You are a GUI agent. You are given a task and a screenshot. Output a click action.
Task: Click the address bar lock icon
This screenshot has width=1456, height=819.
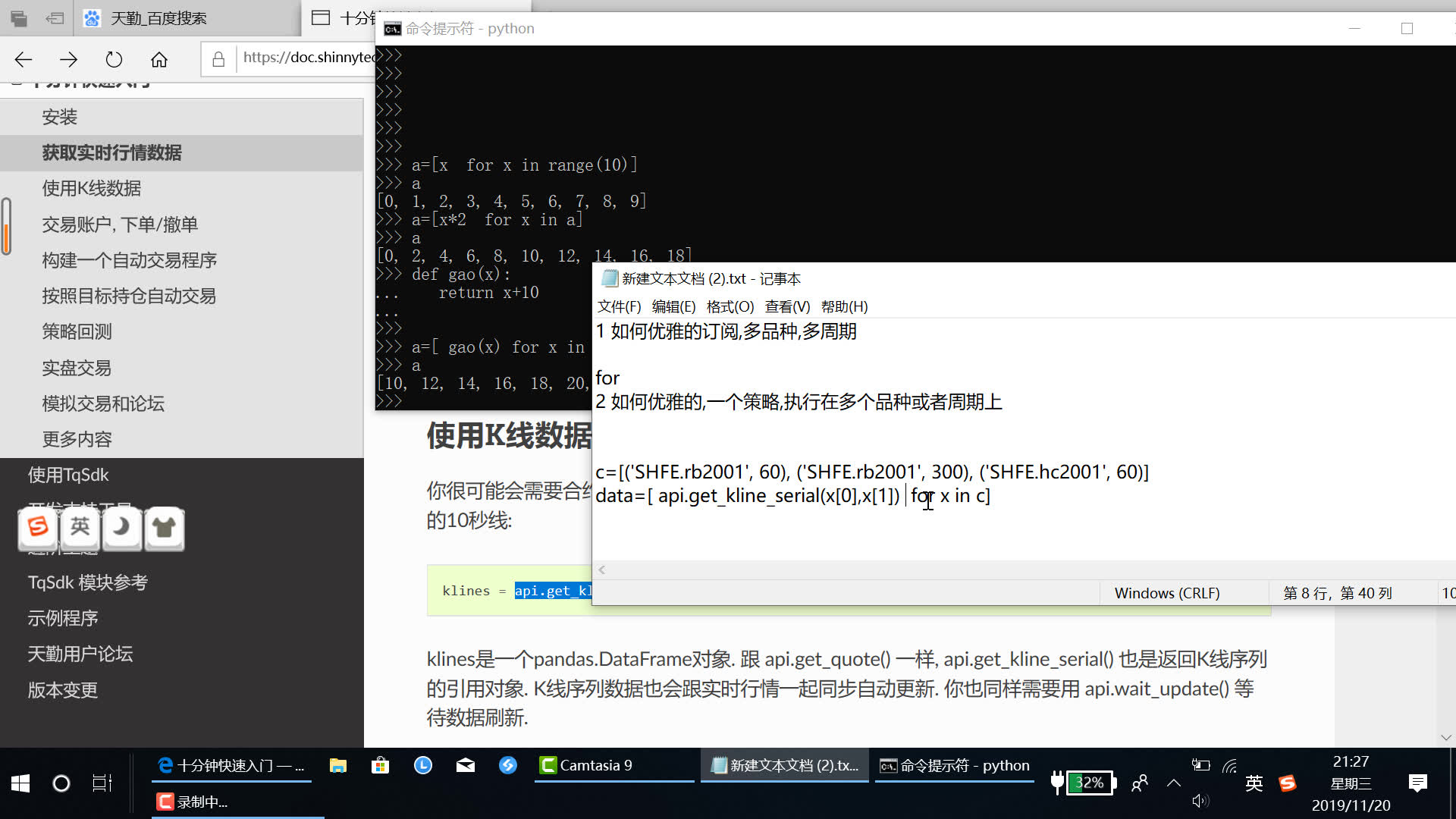tap(218, 59)
